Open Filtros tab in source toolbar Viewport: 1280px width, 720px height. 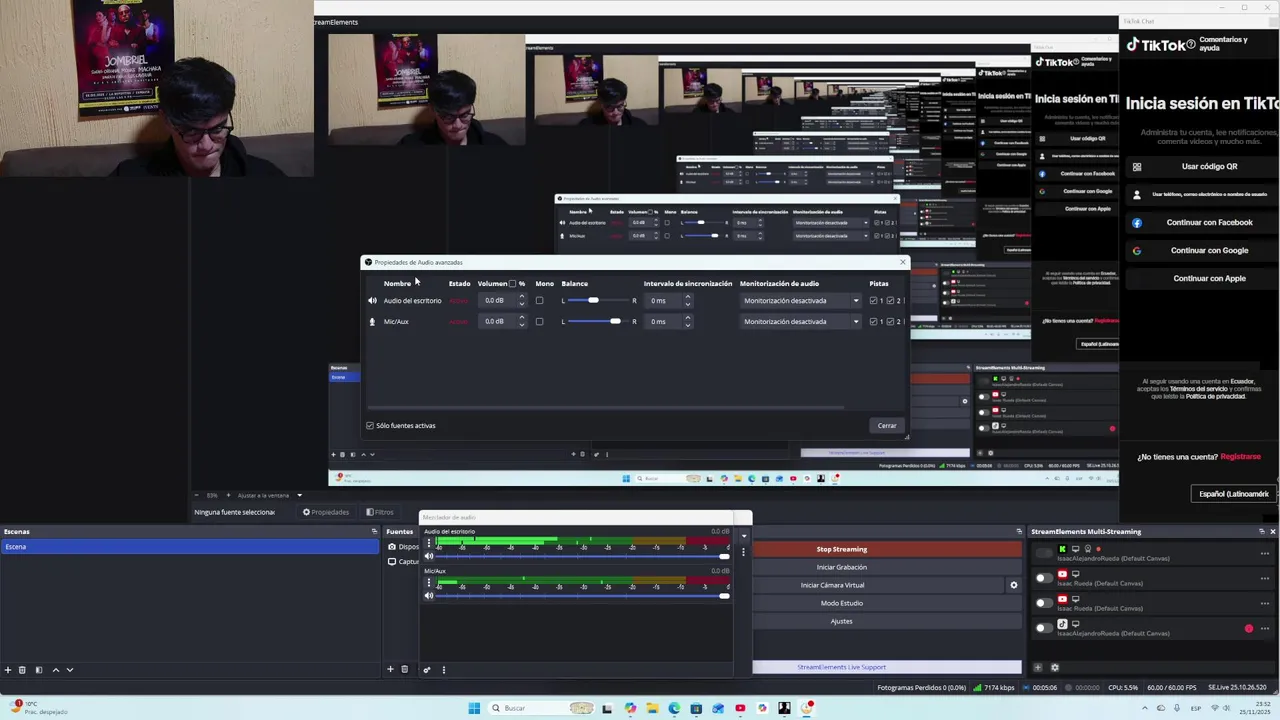[380, 512]
